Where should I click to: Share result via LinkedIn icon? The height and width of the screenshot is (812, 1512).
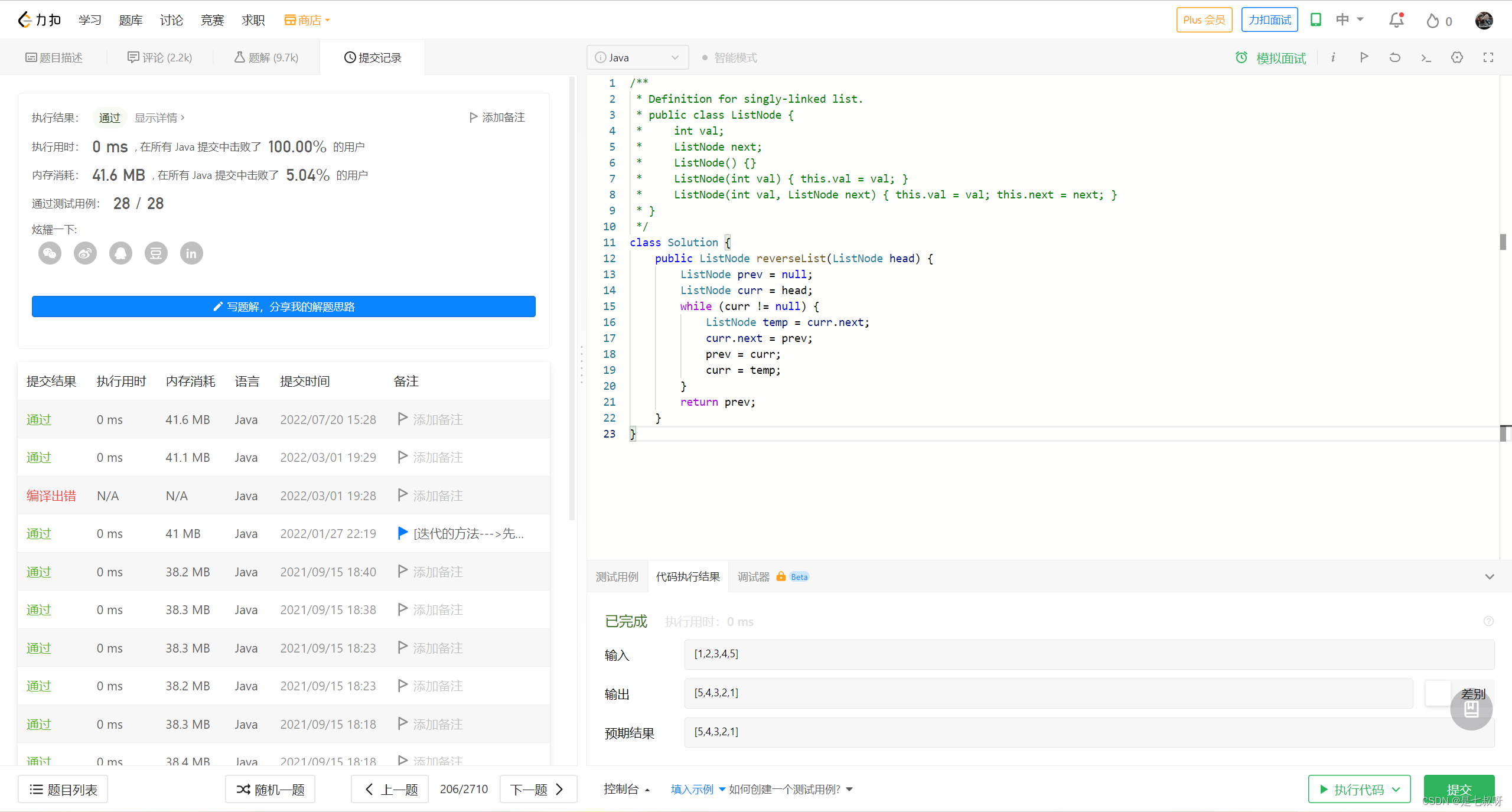(191, 253)
